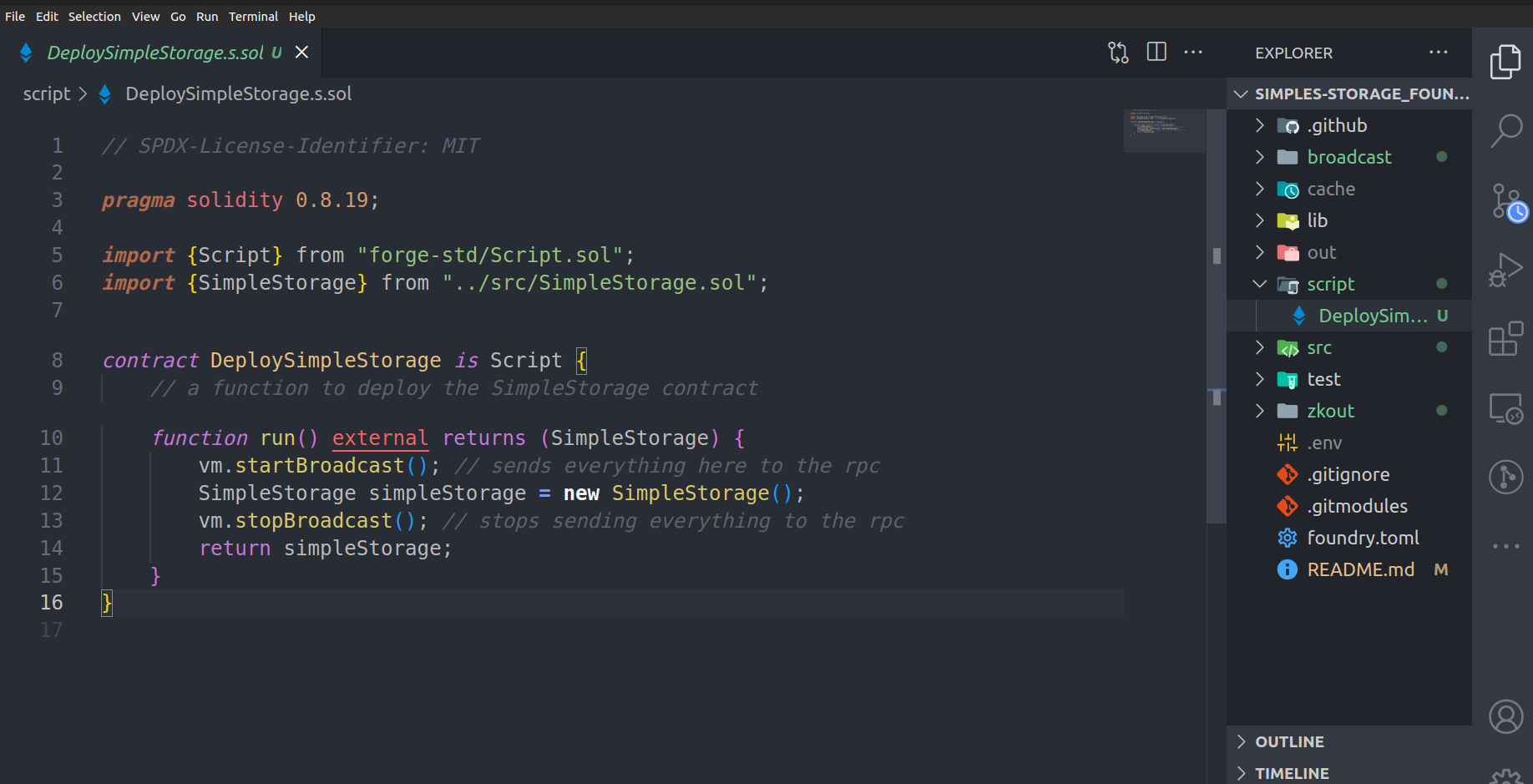Expand the zkout folder

[1260, 411]
